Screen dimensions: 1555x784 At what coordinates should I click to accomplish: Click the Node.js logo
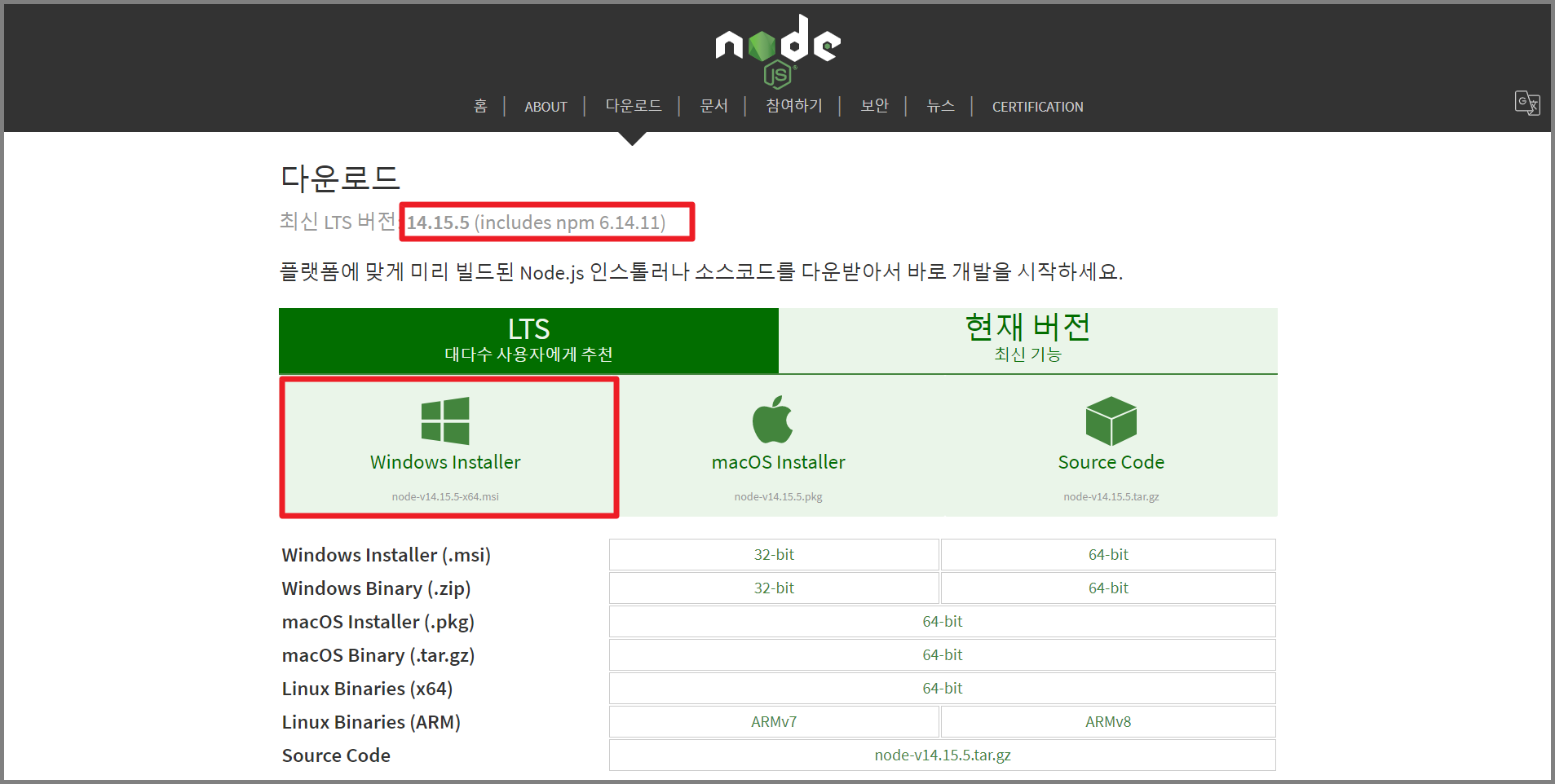[x=778, y=51]
